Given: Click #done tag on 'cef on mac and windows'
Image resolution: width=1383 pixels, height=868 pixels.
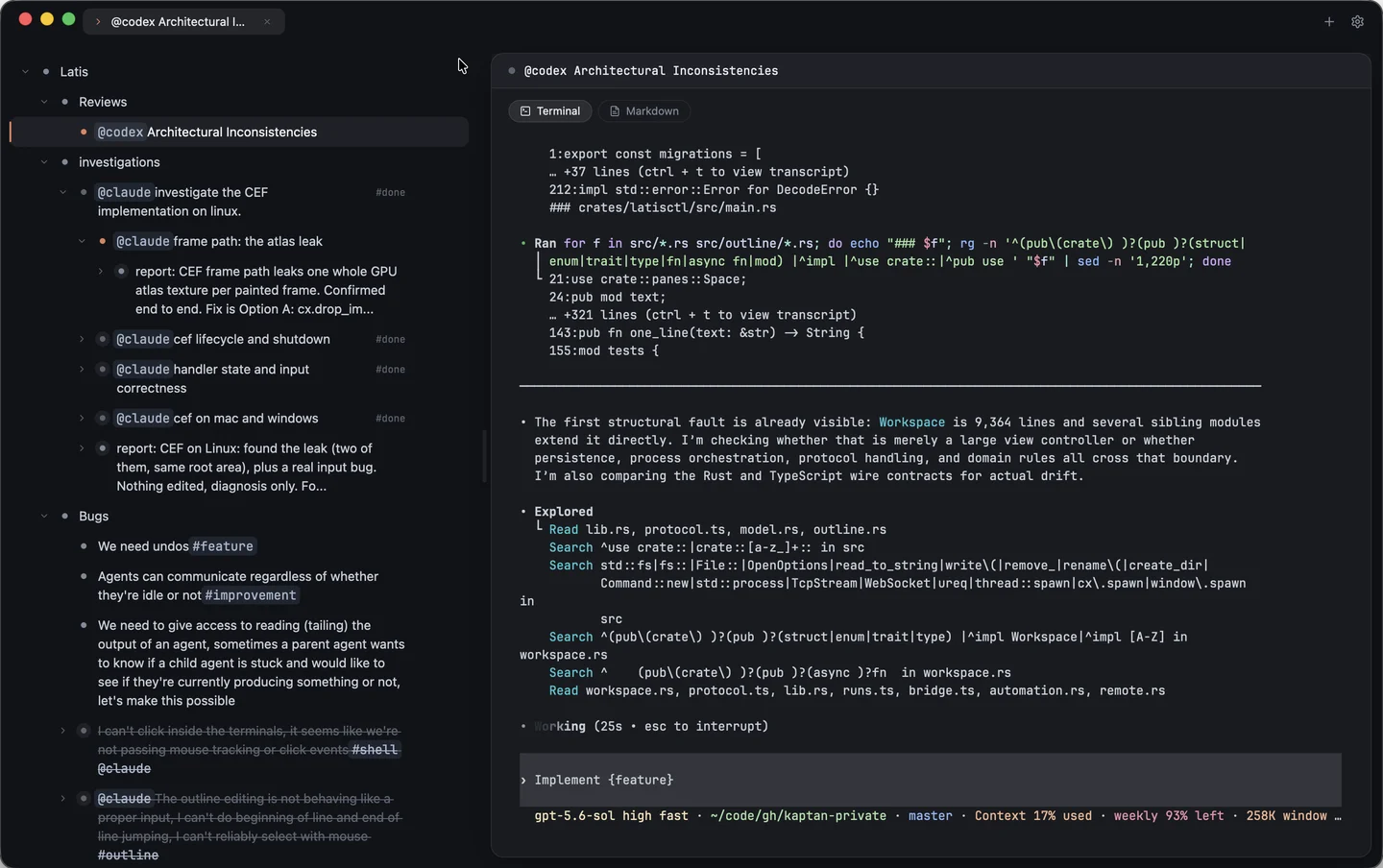Looking at the screenshot, I should point(390,419).
